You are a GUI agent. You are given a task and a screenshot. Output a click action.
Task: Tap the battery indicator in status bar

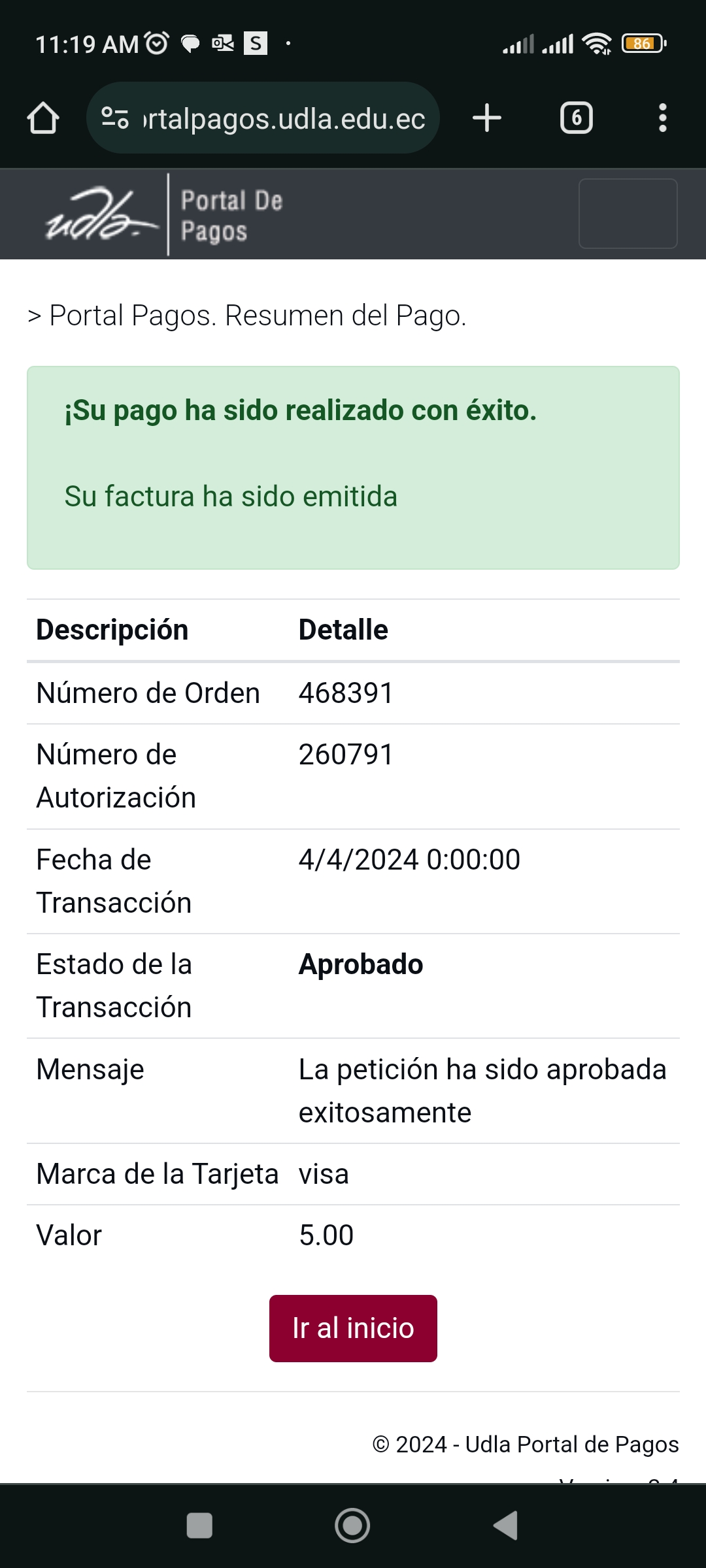click(643, 44)
